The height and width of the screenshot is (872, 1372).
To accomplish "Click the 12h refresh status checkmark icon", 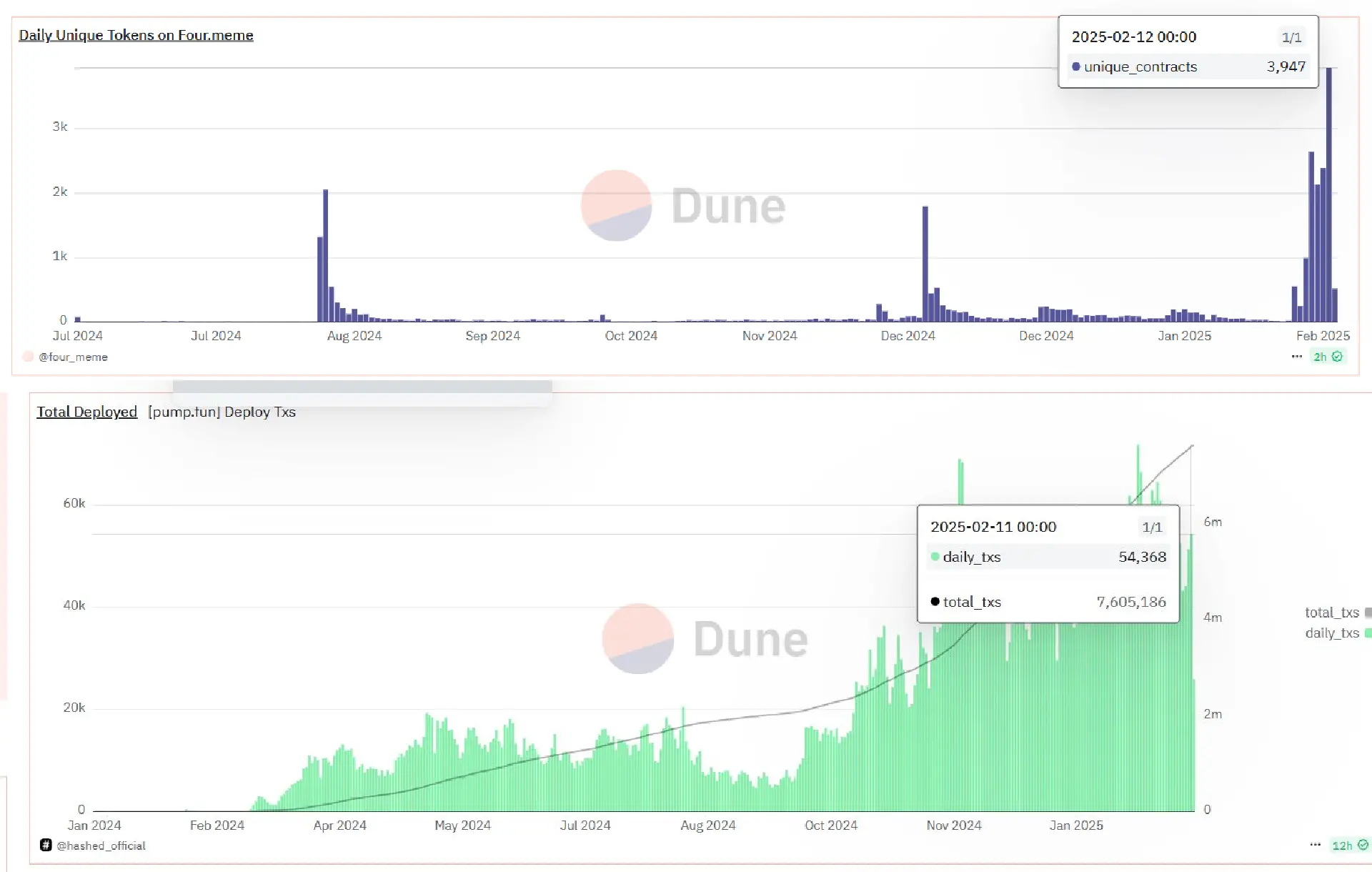I will [x=1362, y=845].
